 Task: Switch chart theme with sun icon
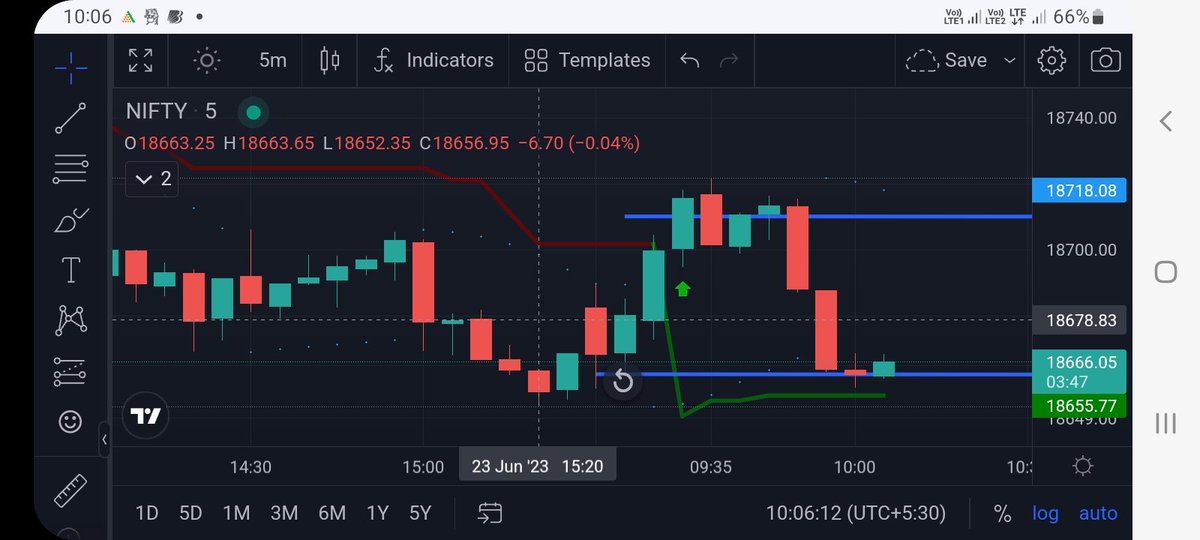tap(207, 60)
